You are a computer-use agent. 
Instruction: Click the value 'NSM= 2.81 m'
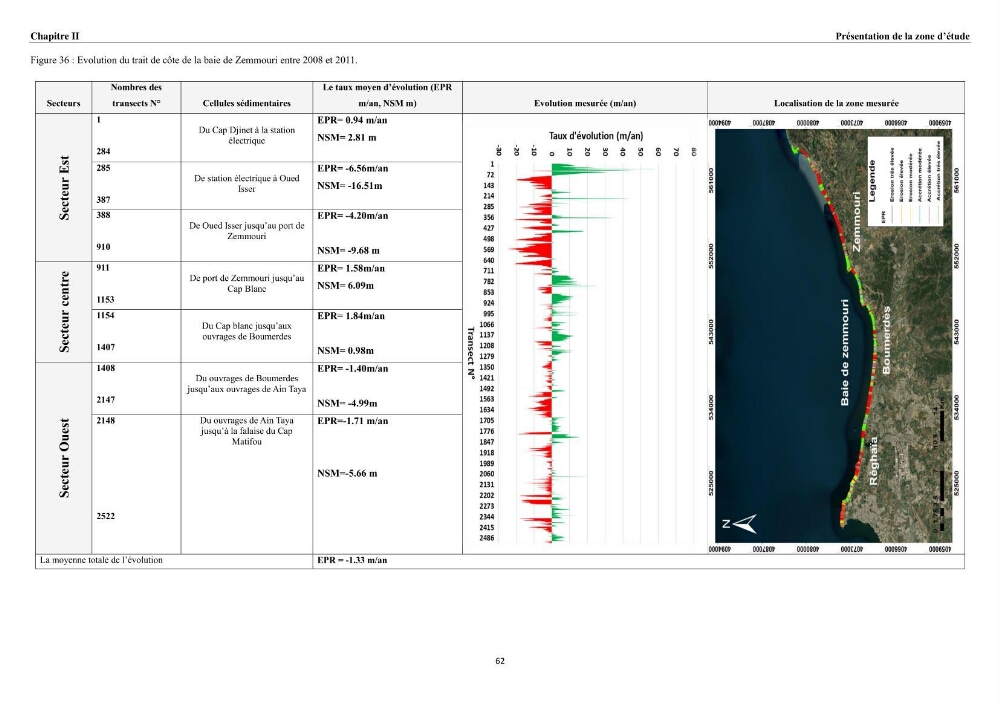click(x=346, y=138)
